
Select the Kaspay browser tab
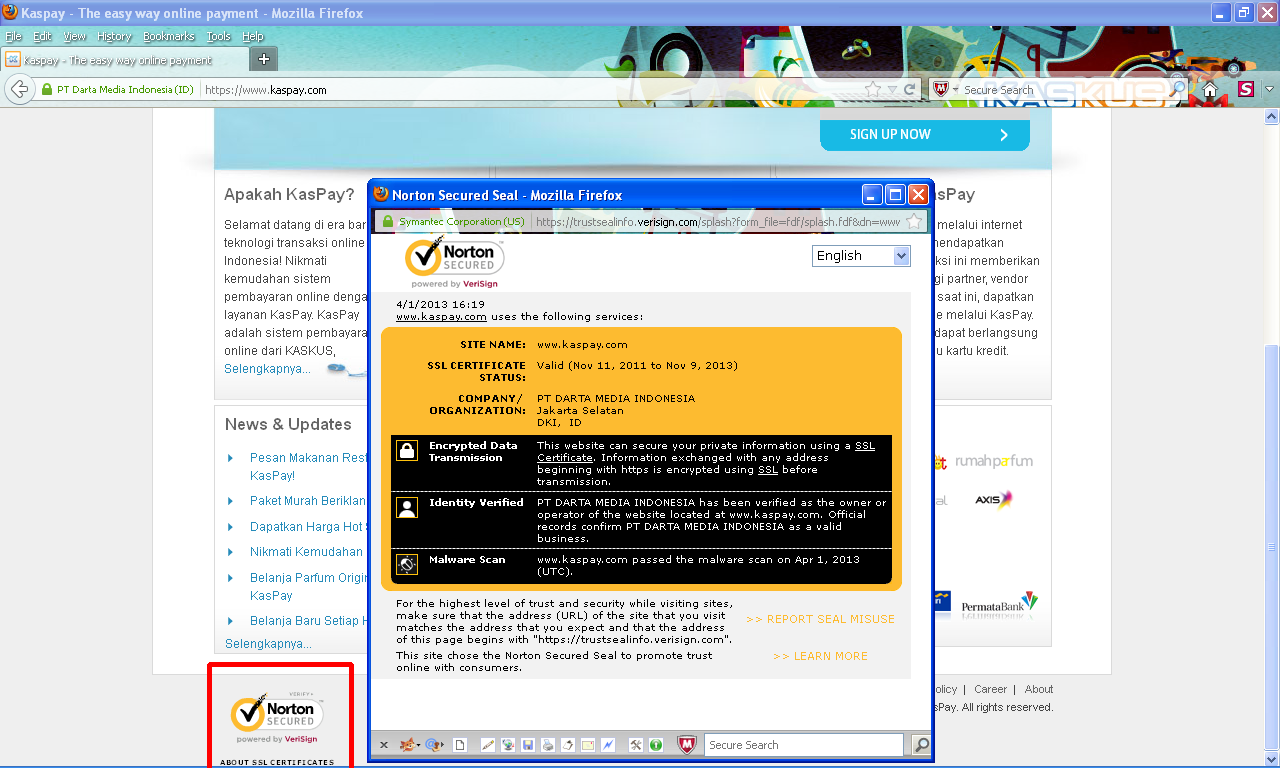pyautogui.click(x=124, y=60)
